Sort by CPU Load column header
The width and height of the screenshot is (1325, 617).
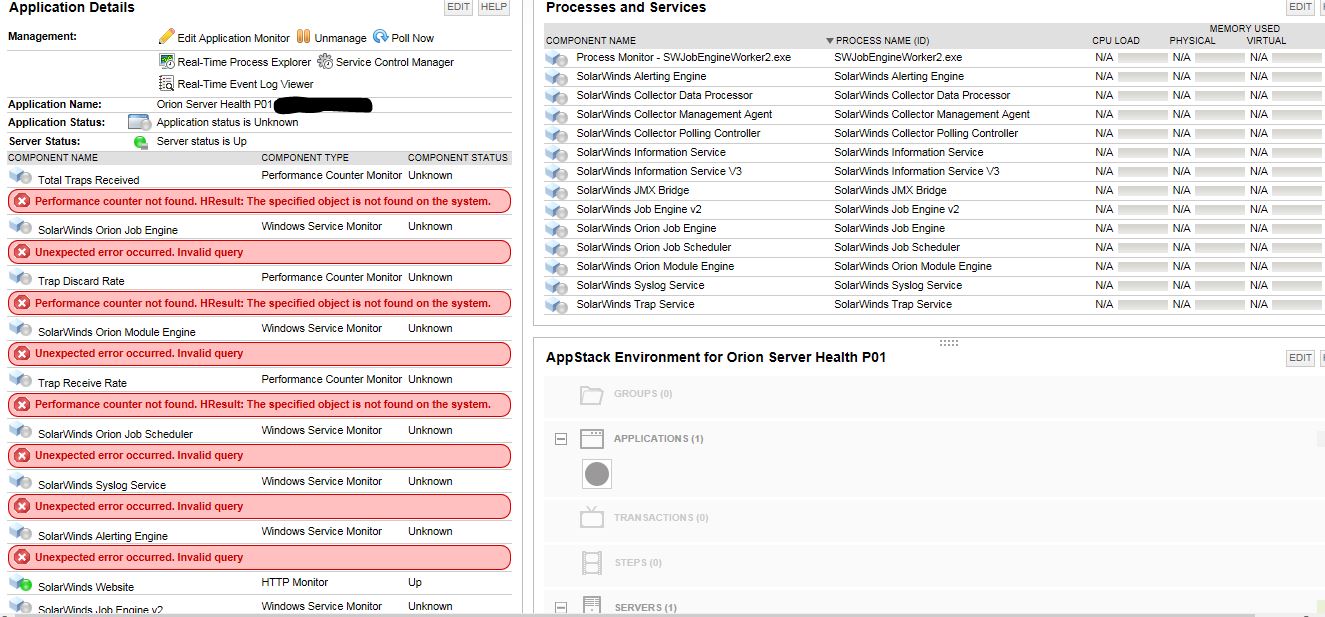pyautogui.click(x=1116, y=41)
